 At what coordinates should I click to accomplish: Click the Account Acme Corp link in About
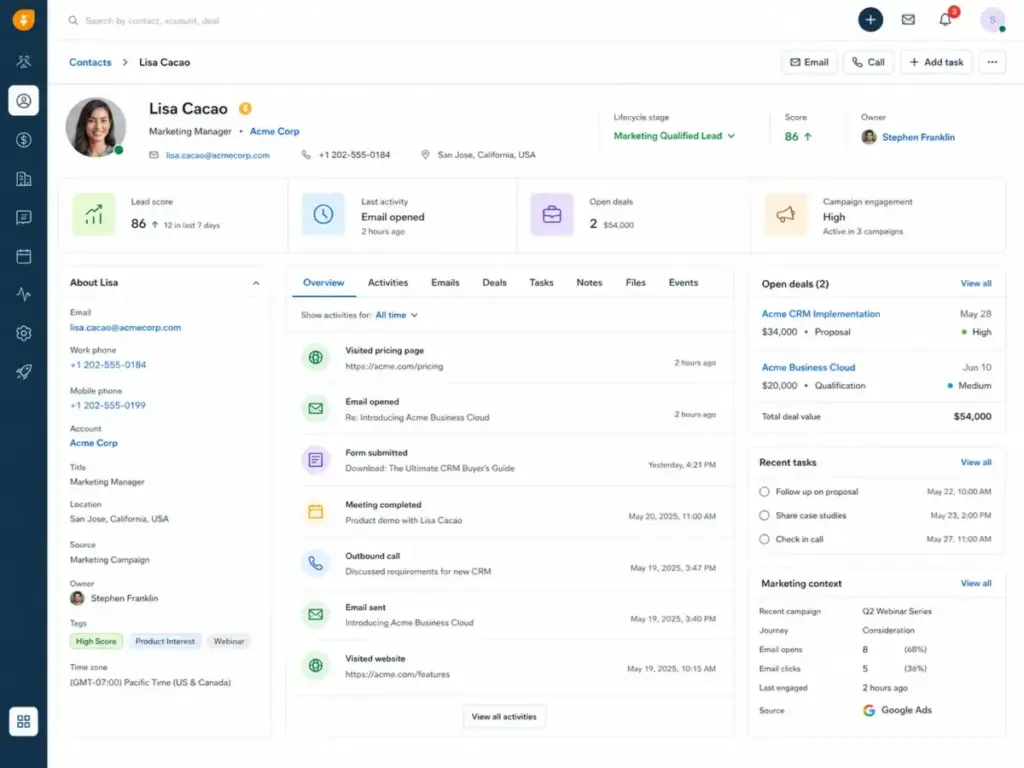93,443
